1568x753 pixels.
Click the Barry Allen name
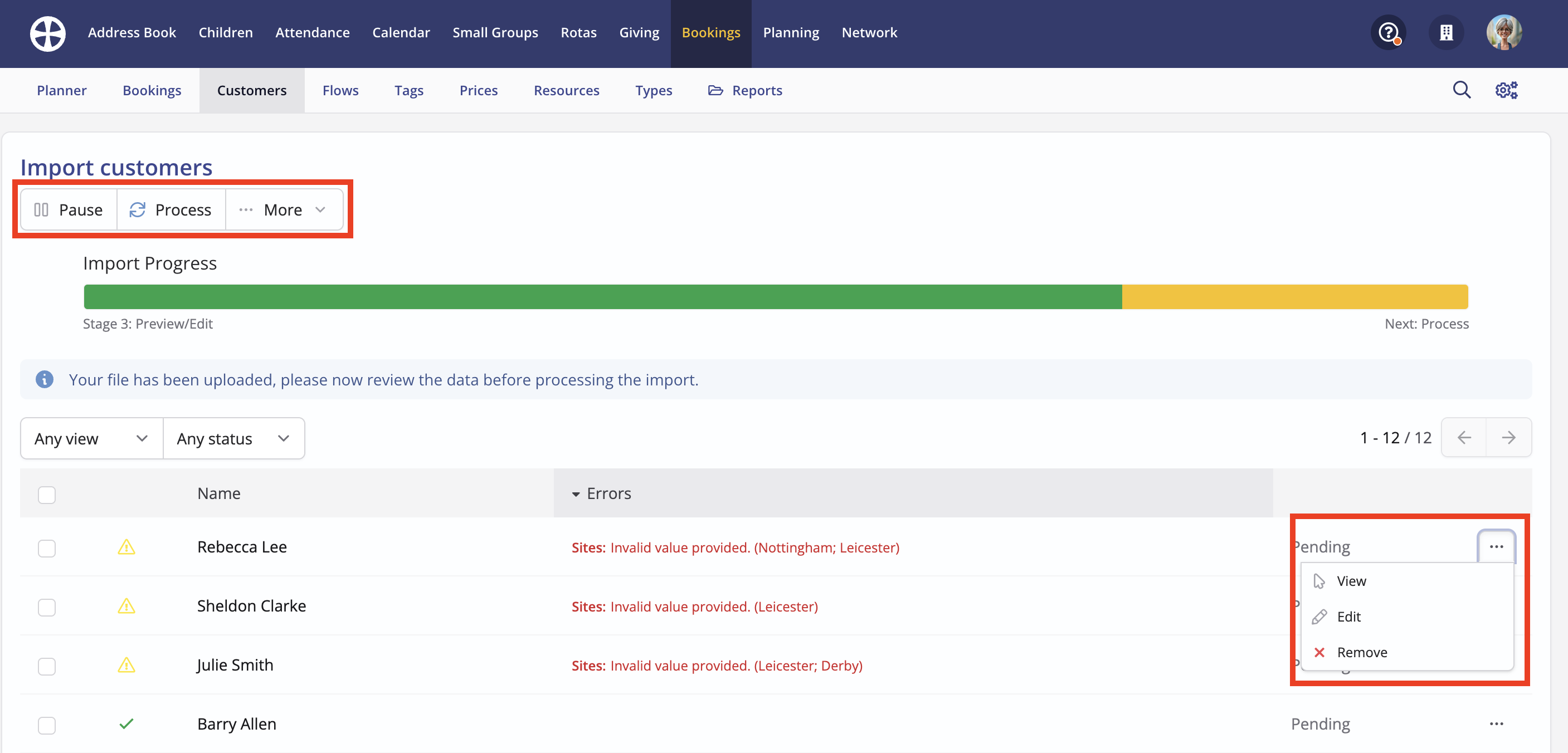click(x=237, y=724)
